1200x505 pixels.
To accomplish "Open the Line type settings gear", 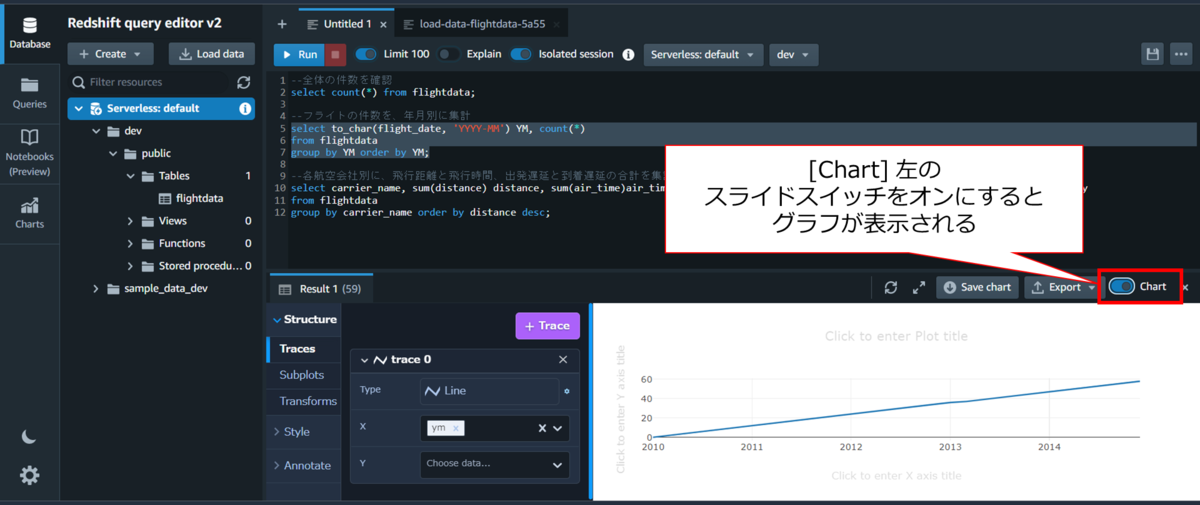I will tap(567, 391).
